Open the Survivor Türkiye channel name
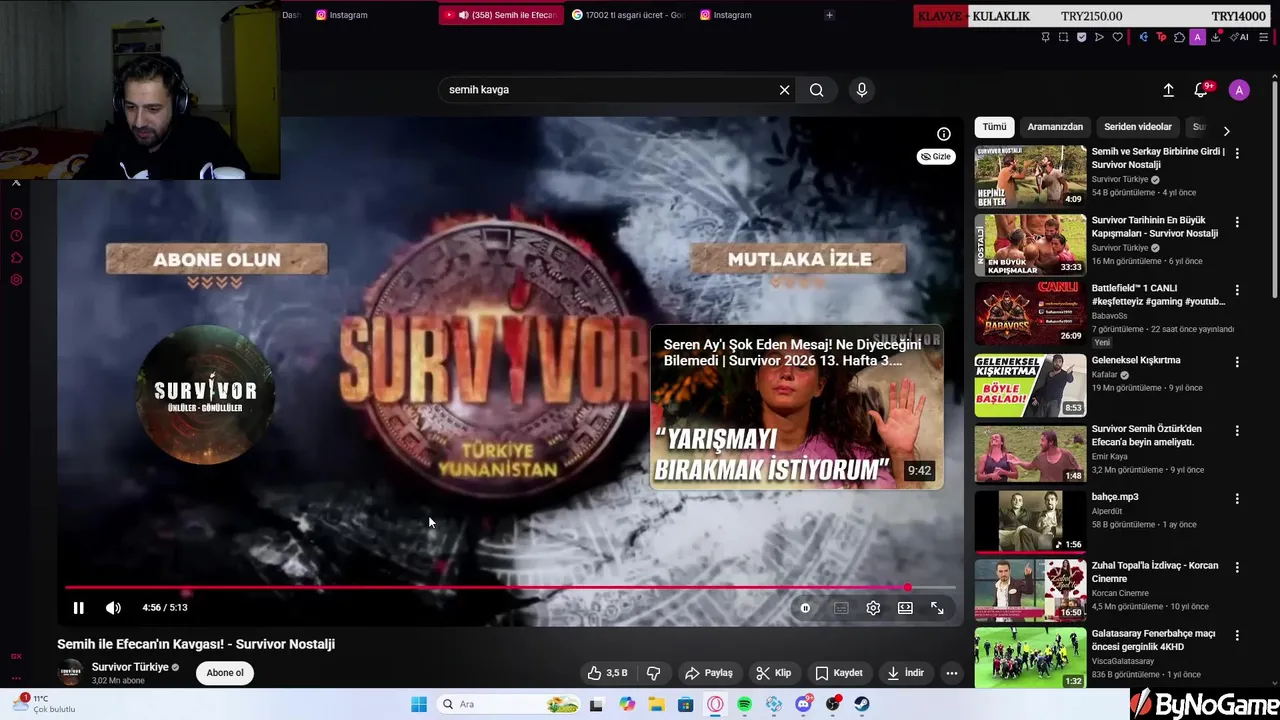Image resolution: width=1280 pixels, height=720 pixels. click(130, 667)
